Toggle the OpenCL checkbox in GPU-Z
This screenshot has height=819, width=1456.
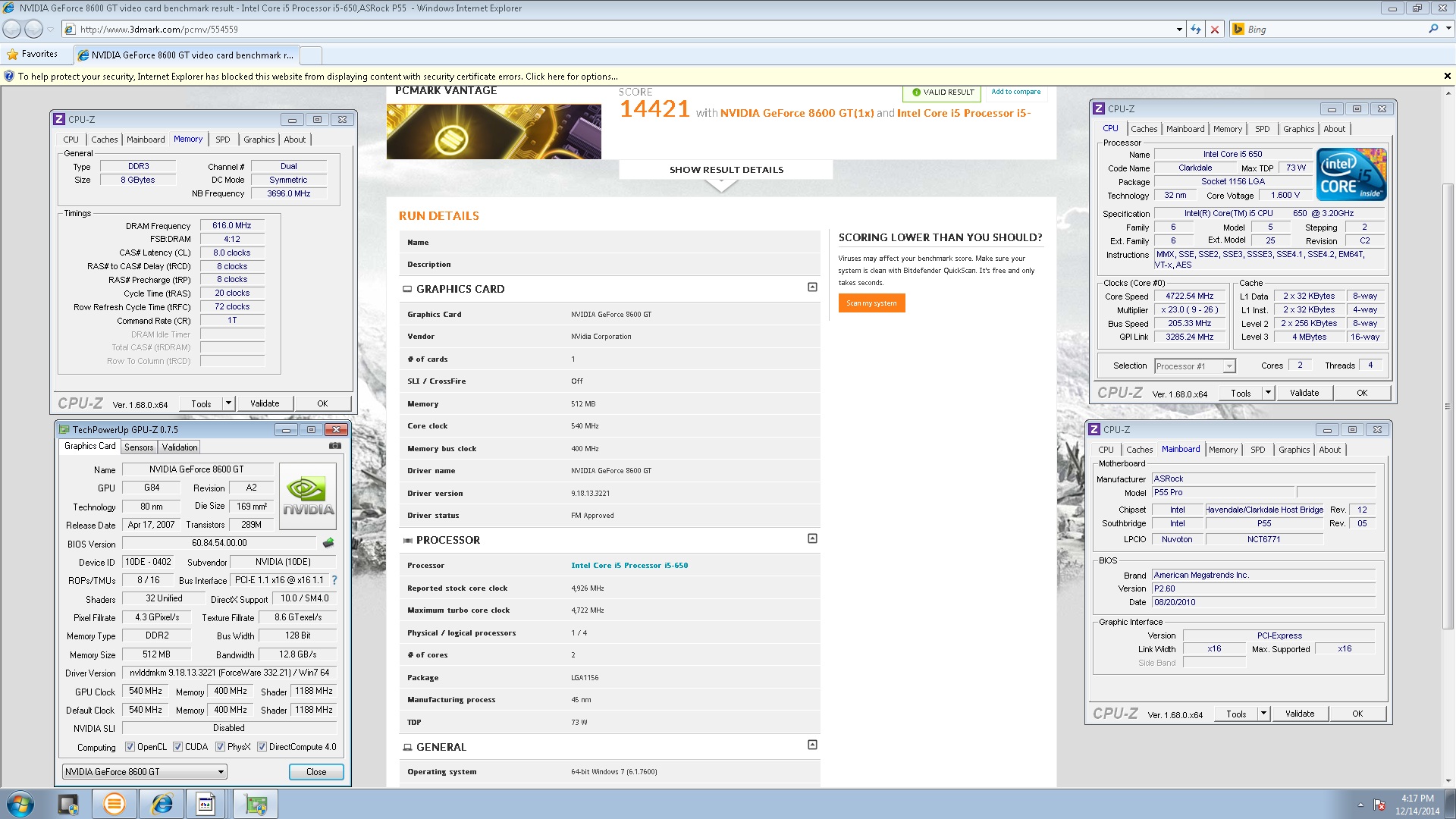[130, 747]
